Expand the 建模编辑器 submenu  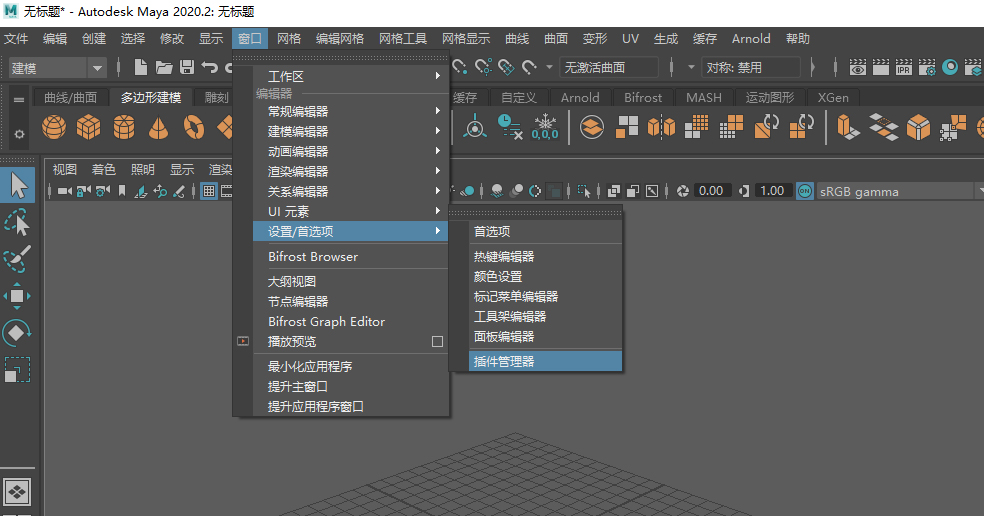[x=351, y=131]
